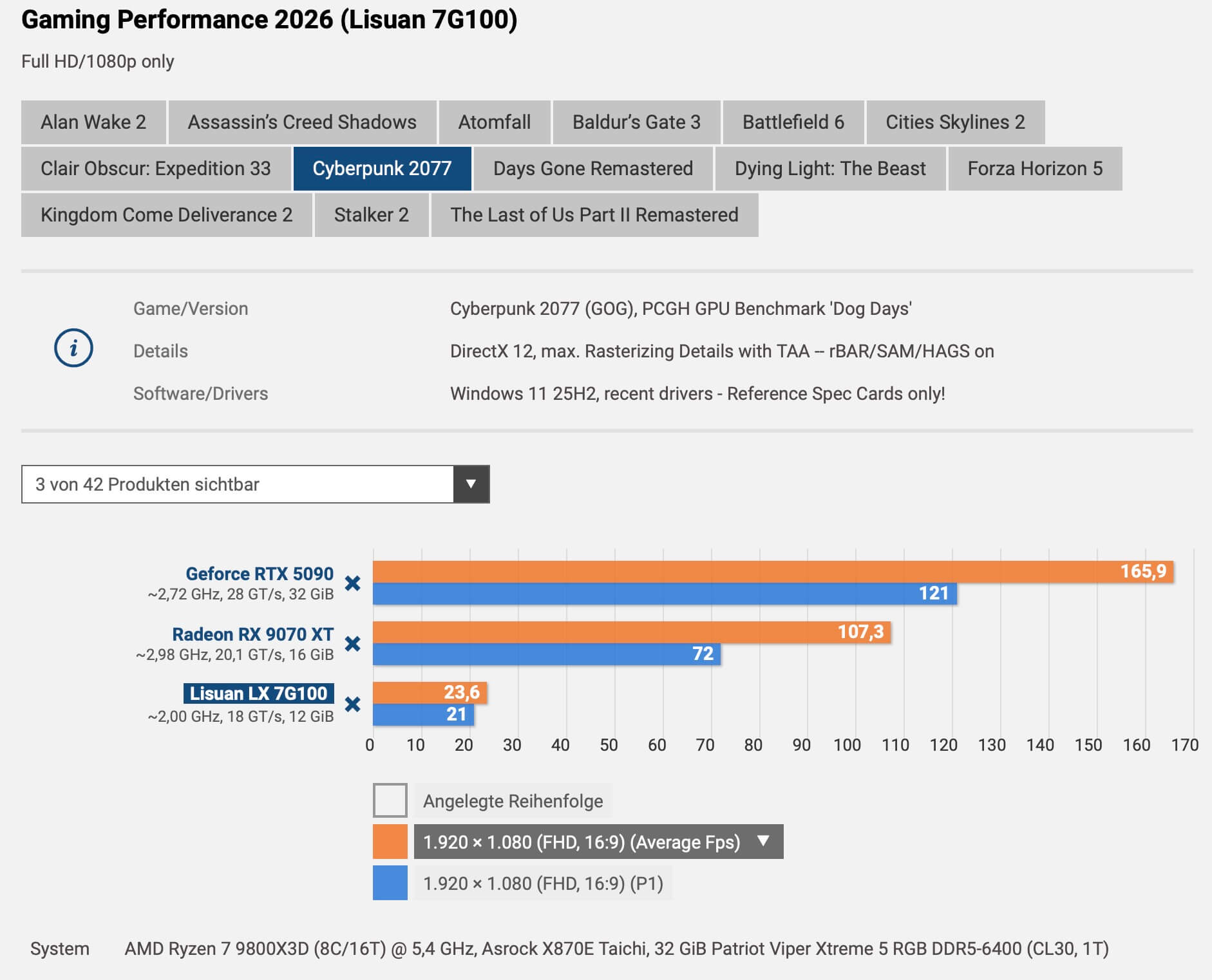Click the orange 23,6 bar for Lisuan
The width and height of the screenshot is (1212, 980).
pyautogui.click(x=430, y=693)
